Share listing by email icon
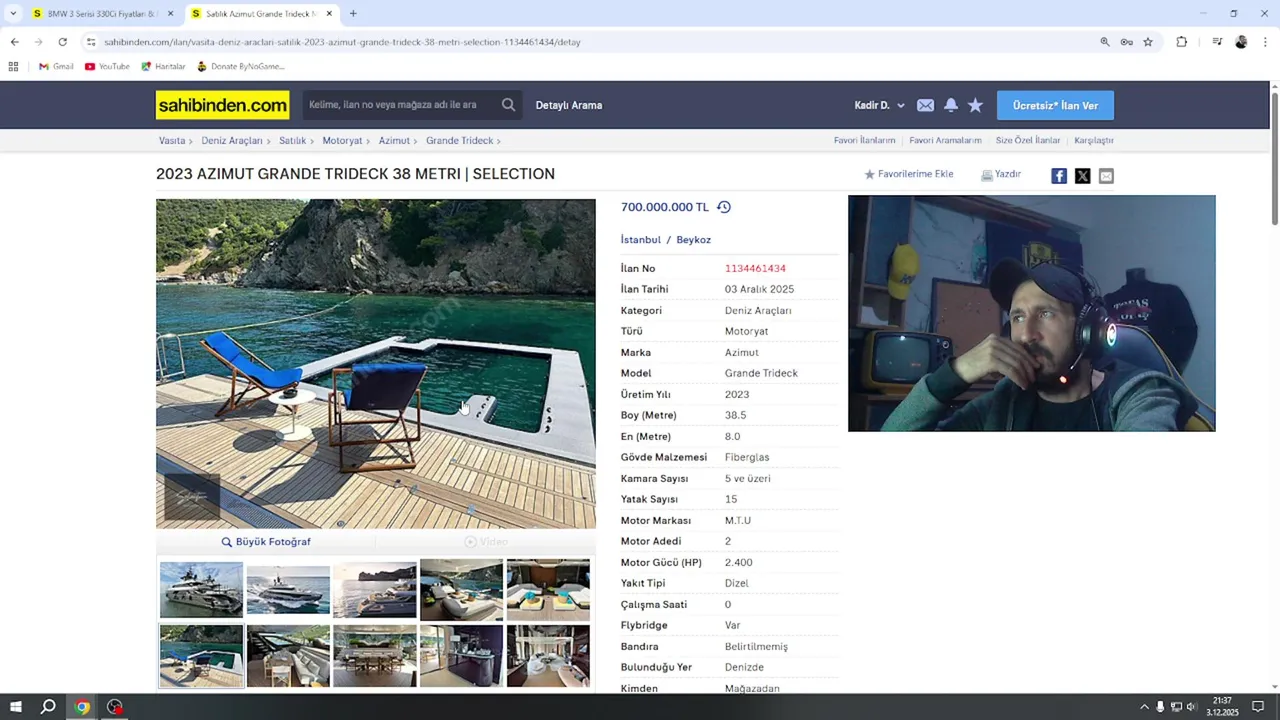 [1106, 176]
